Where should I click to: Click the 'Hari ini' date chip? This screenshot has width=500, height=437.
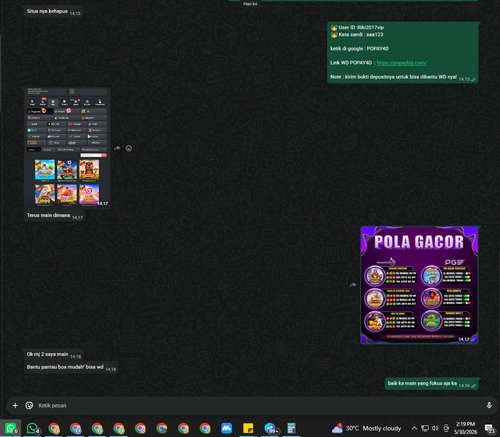click(x=250, y=3)
